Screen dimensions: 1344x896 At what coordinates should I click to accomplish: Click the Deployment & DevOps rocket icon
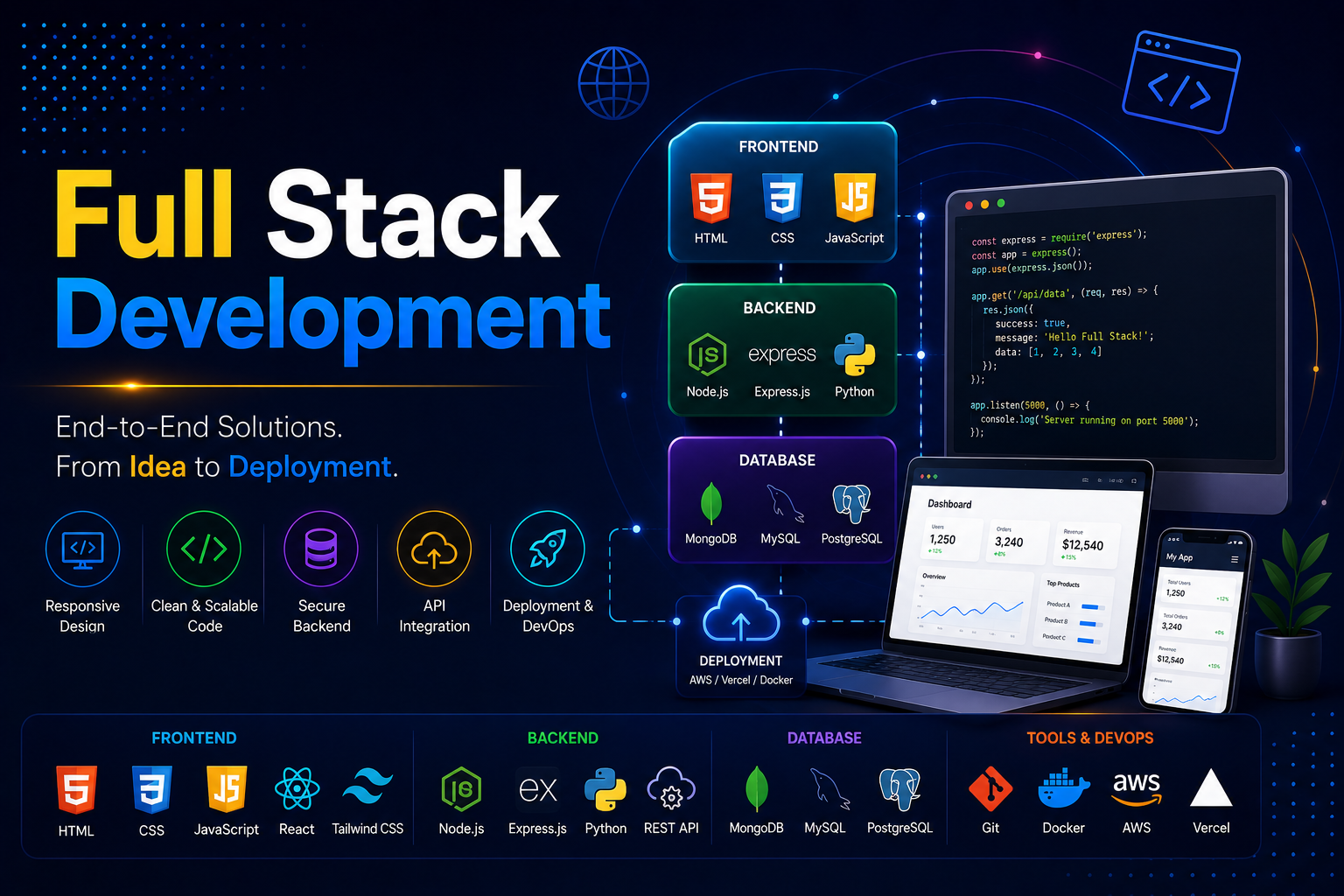tap(548, 549)
